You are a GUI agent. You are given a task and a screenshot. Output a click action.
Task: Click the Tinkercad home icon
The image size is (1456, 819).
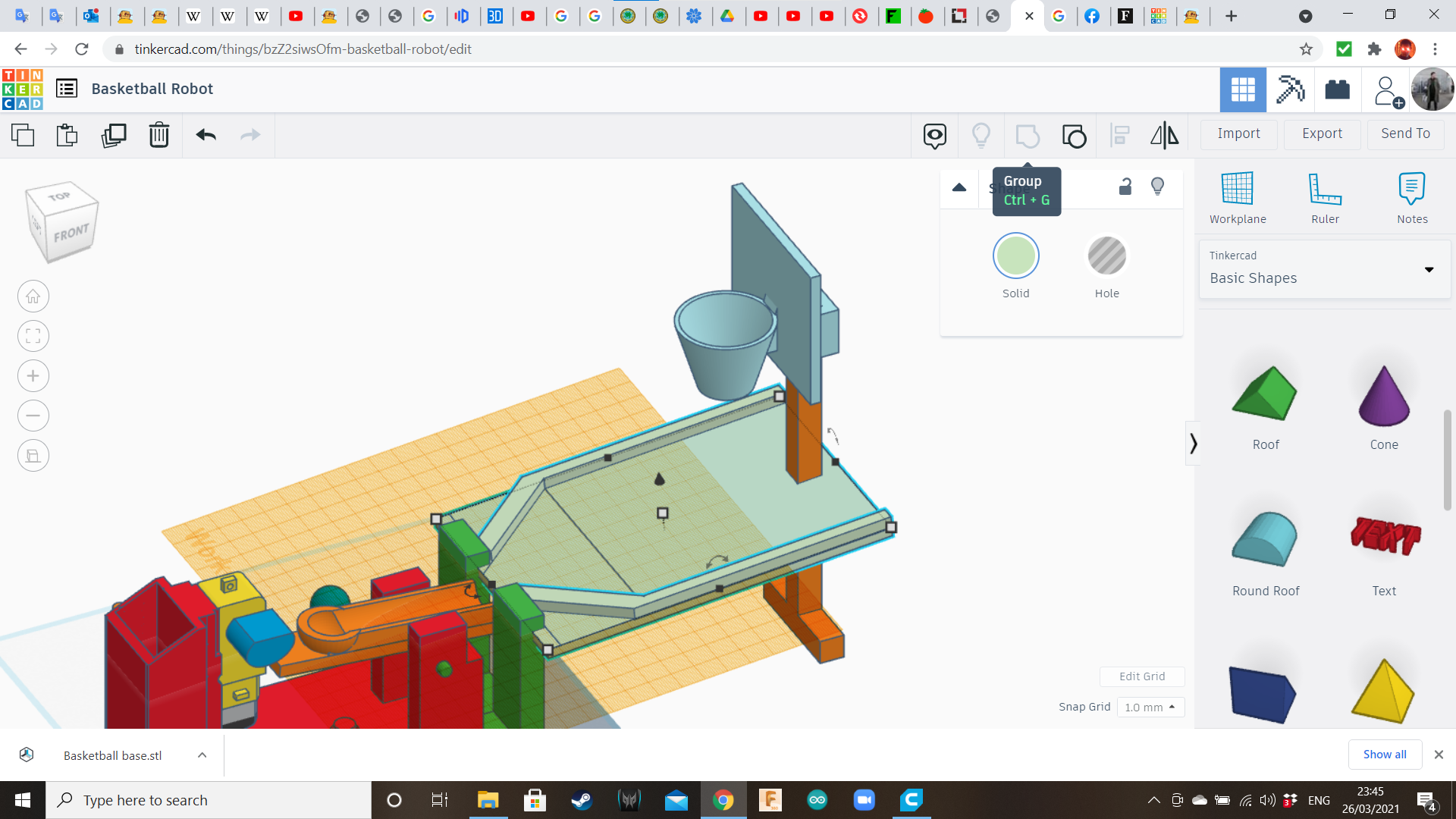22,88
